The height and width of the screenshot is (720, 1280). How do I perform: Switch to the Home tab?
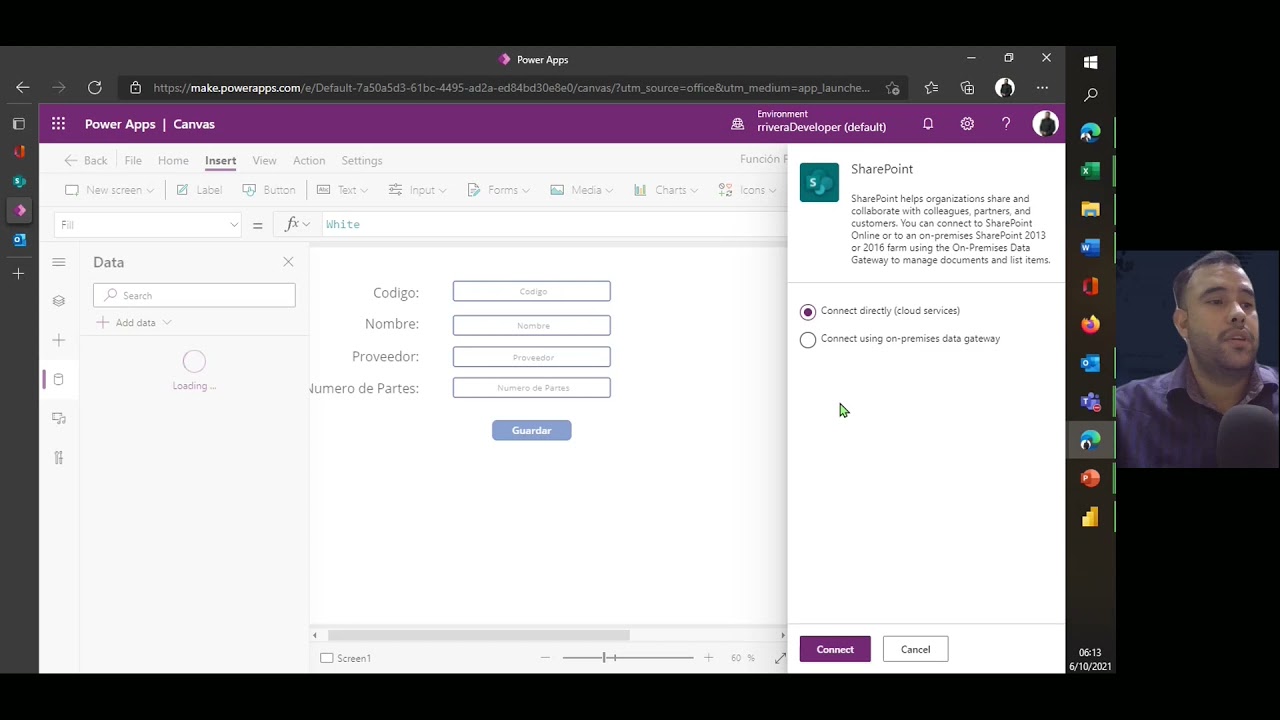coord(173,160)
